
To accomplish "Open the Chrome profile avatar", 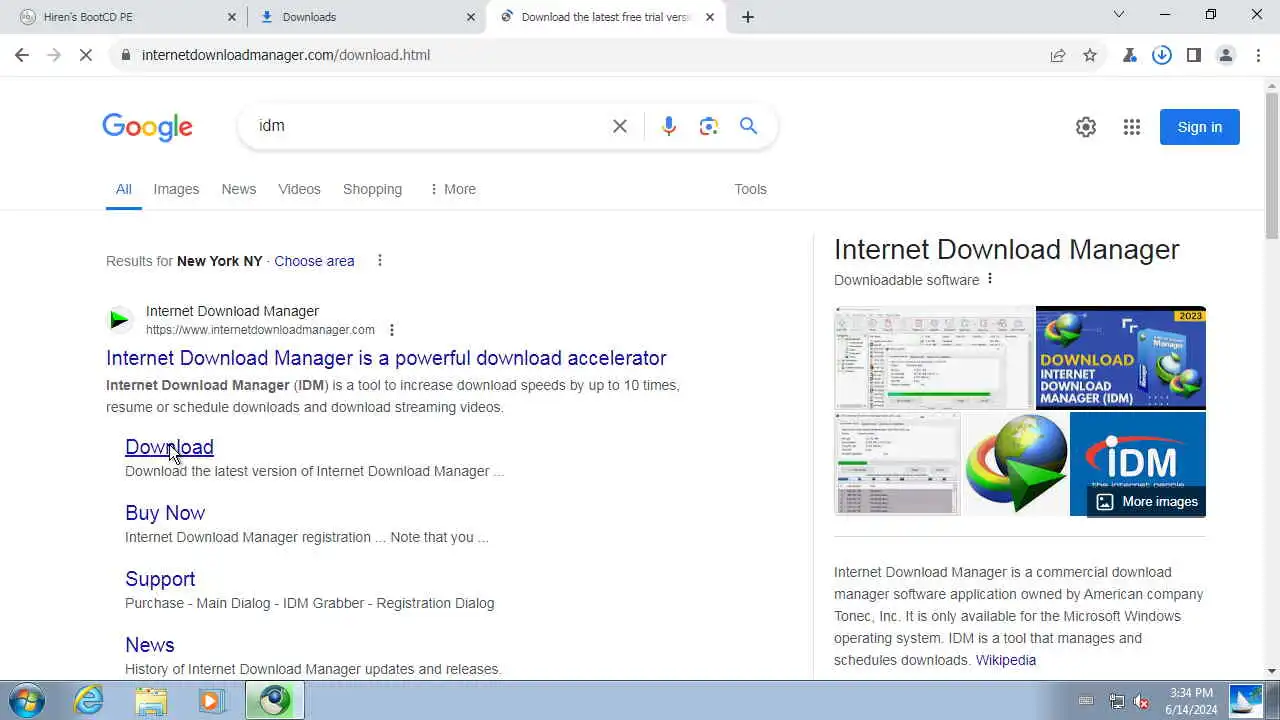I will tap(1226, 55).
